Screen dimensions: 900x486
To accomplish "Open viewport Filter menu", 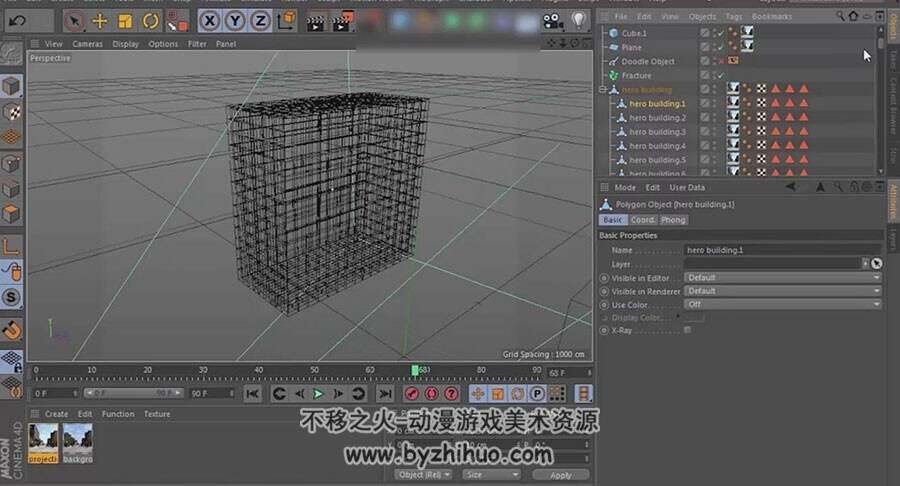I will click(x=197, y=44).
